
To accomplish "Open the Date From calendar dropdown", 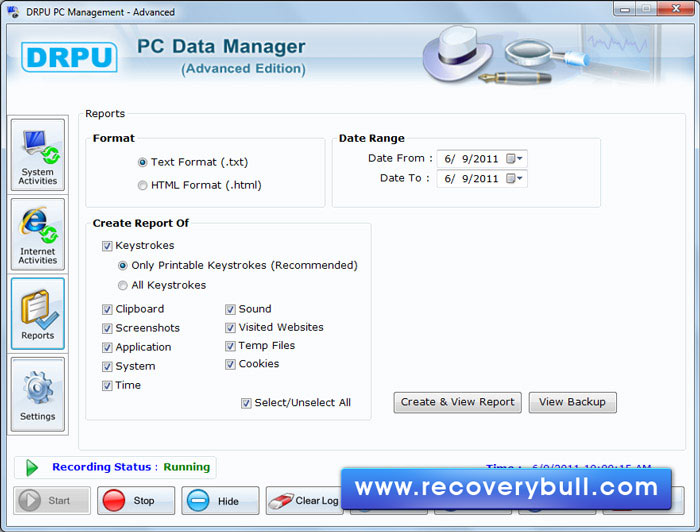I will coord(514,158).
